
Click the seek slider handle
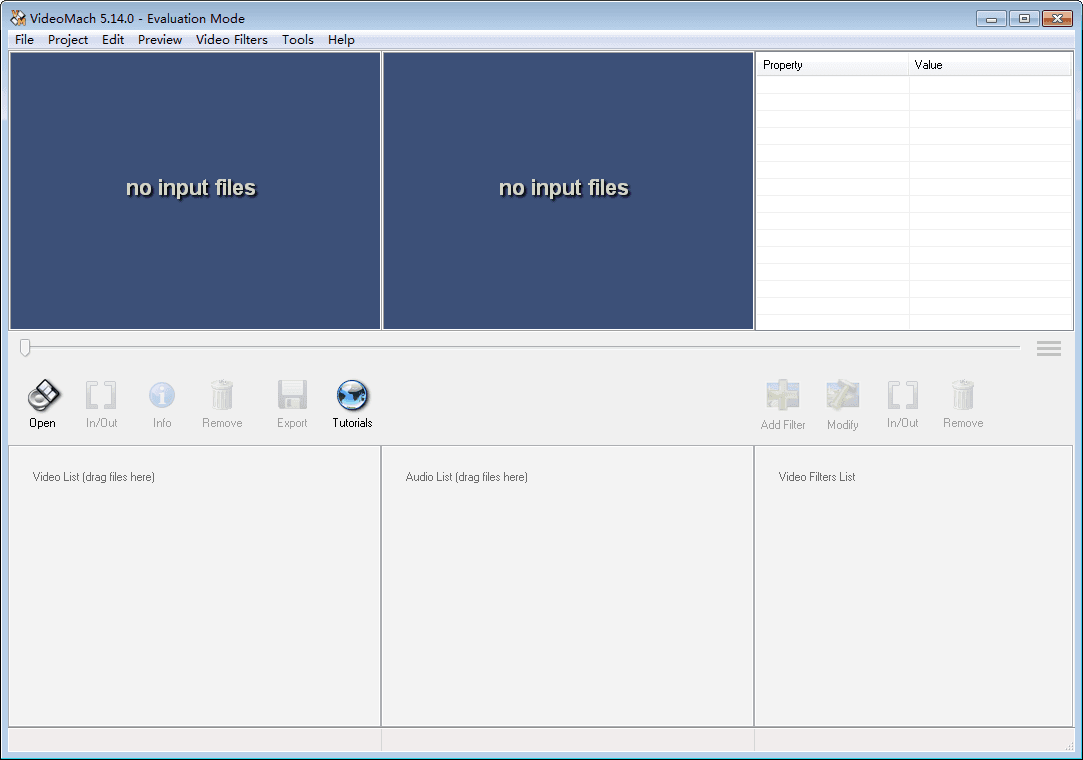coord(25,348)
